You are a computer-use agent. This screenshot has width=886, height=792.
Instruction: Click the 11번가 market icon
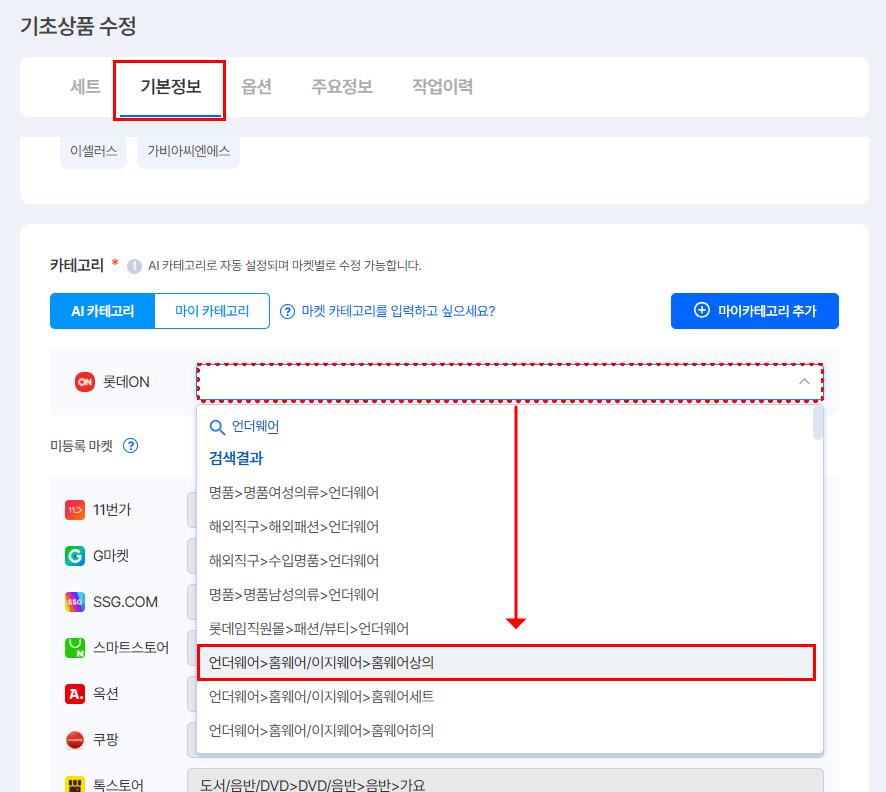75,510
